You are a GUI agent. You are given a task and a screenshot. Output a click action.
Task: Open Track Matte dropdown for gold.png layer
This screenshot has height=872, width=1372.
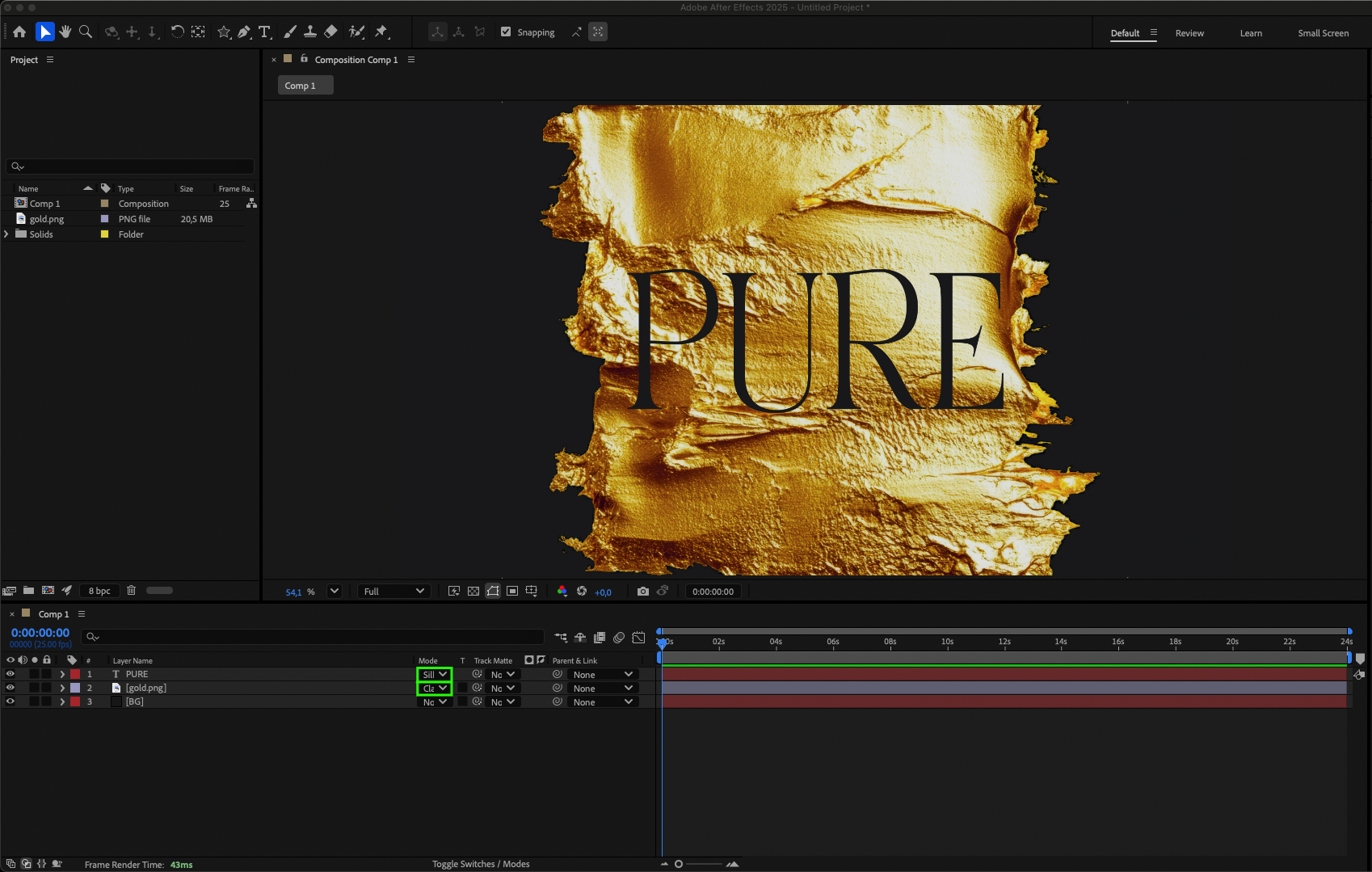coord(502,689)
